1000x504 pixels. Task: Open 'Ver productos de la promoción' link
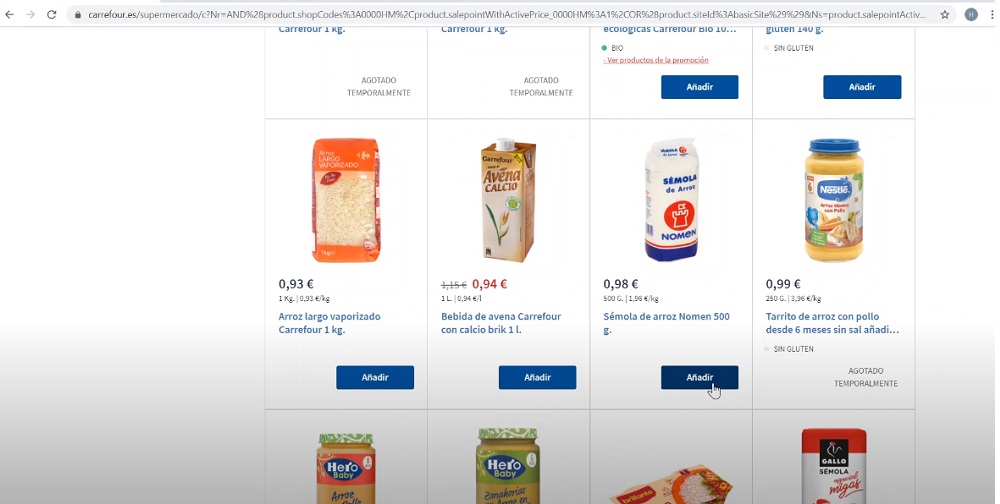(x=656, y=60)
